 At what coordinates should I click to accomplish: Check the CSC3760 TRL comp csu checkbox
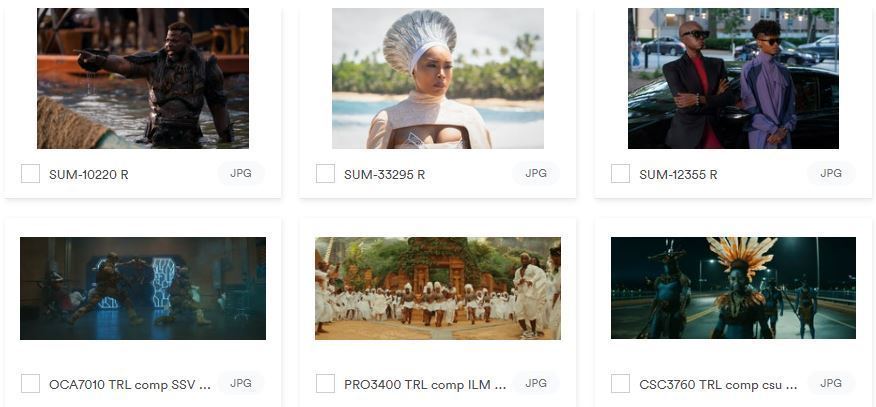[x=620, y=384]
